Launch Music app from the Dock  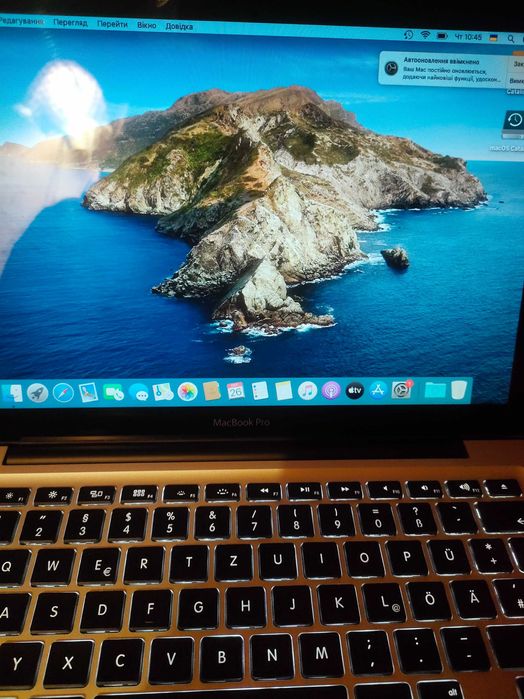click(x=307, y=391)
